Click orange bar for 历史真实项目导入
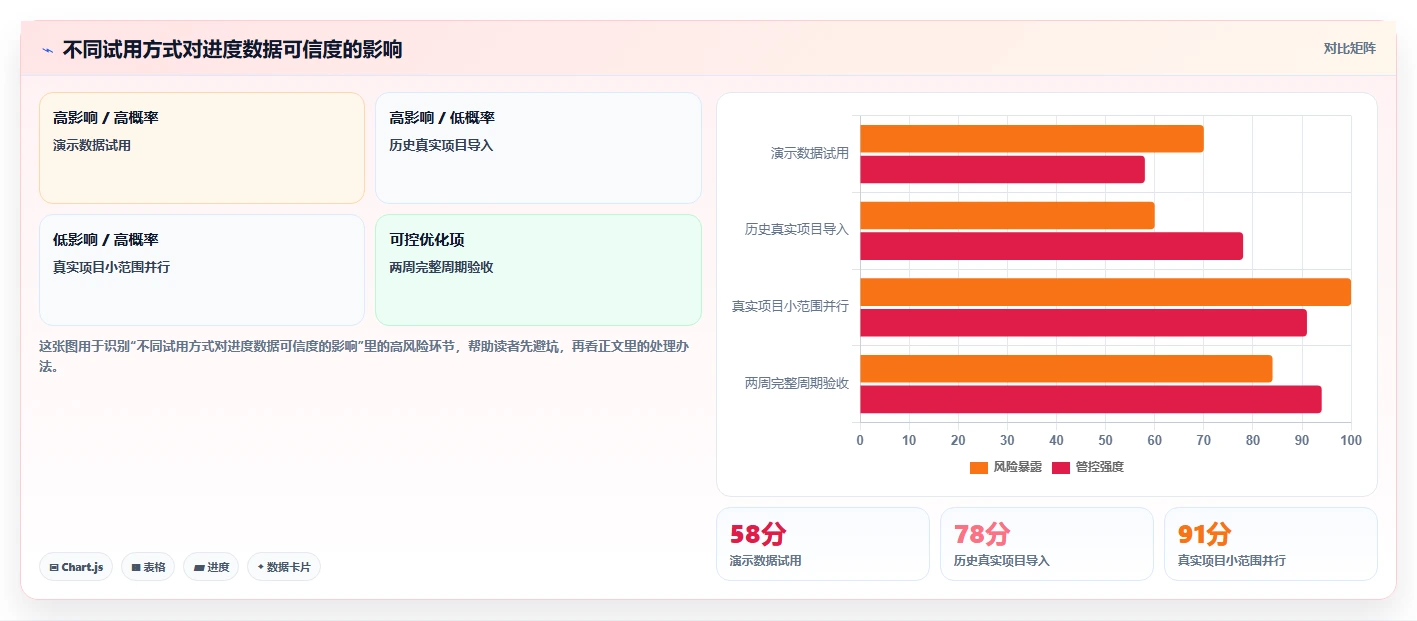Screen dimensions: 1417x621 click(1007, 215)
